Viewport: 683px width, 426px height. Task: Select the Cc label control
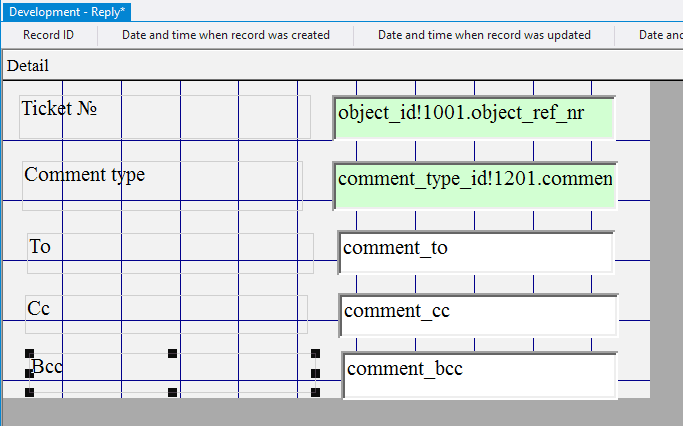click(39, 309)
